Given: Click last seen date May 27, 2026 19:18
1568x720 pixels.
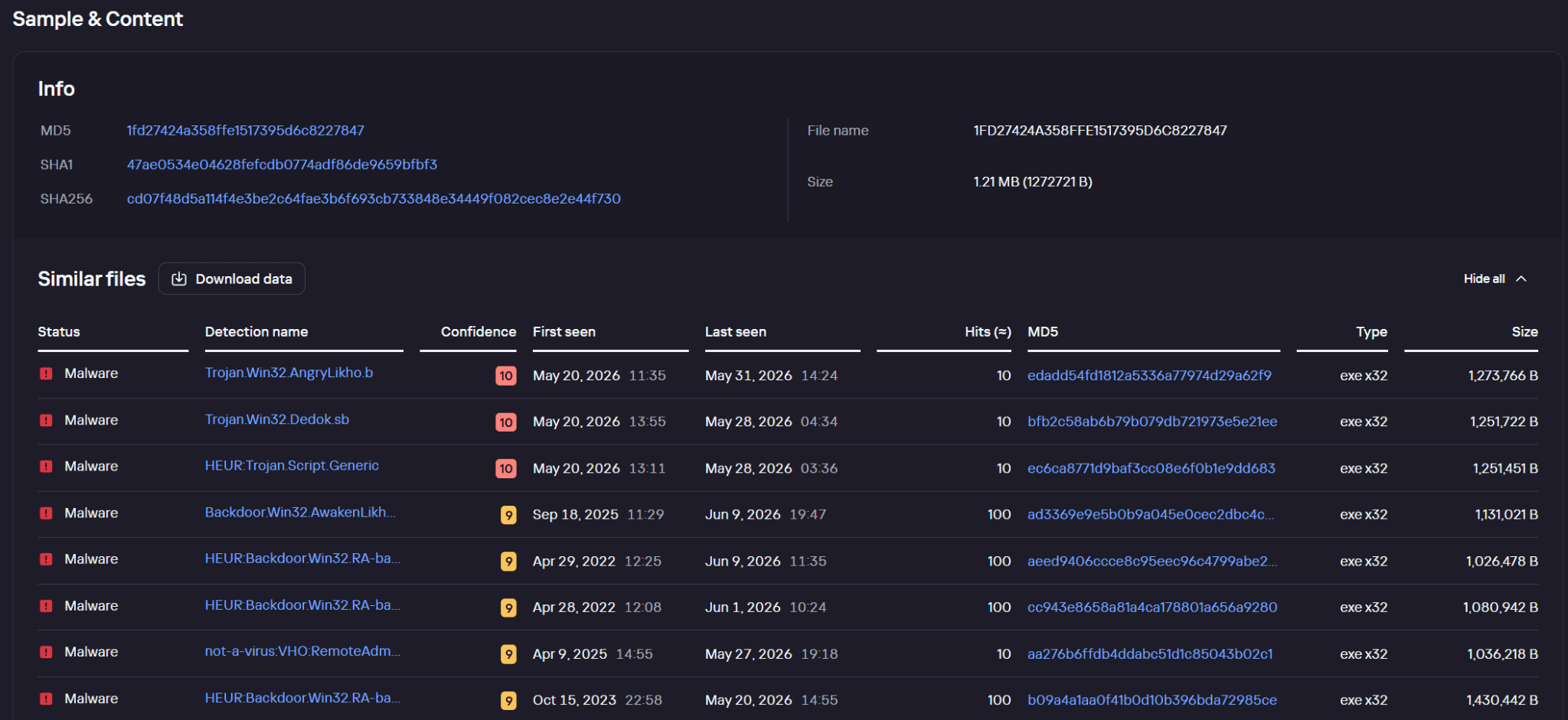Looking at the screenshot, I should pos(771,653).
